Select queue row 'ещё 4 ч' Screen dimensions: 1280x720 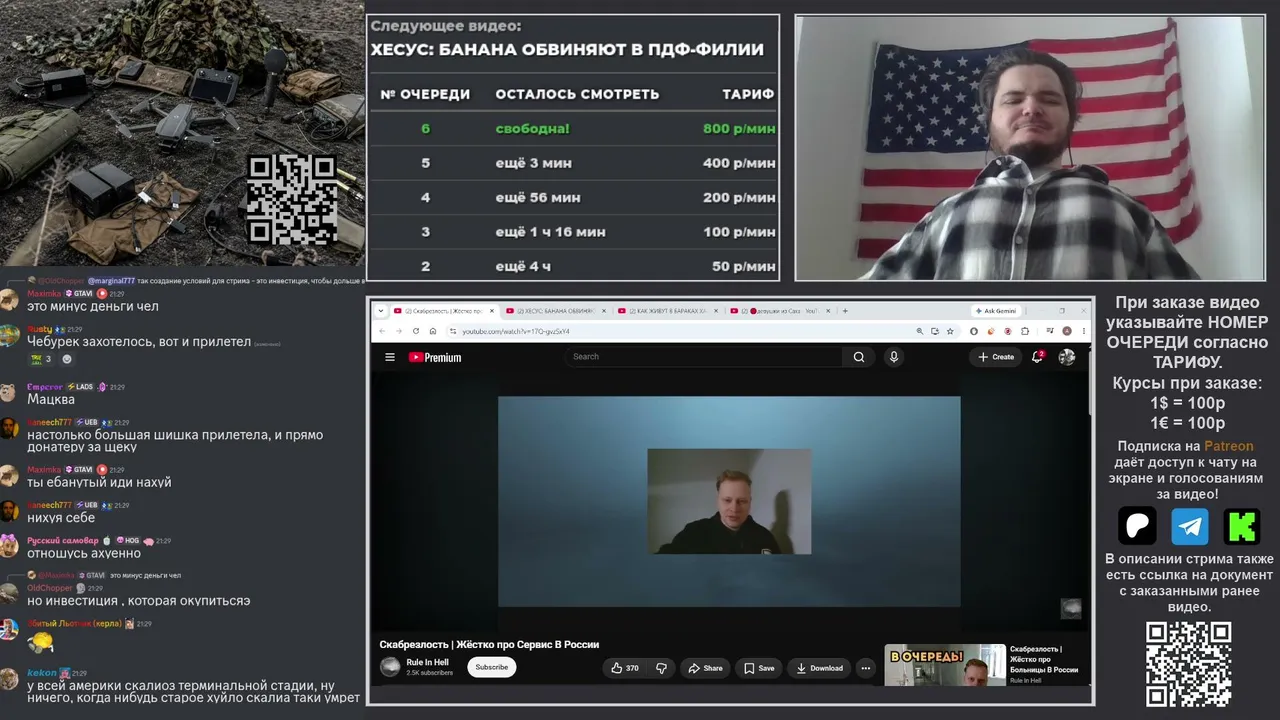click(573, 266)
